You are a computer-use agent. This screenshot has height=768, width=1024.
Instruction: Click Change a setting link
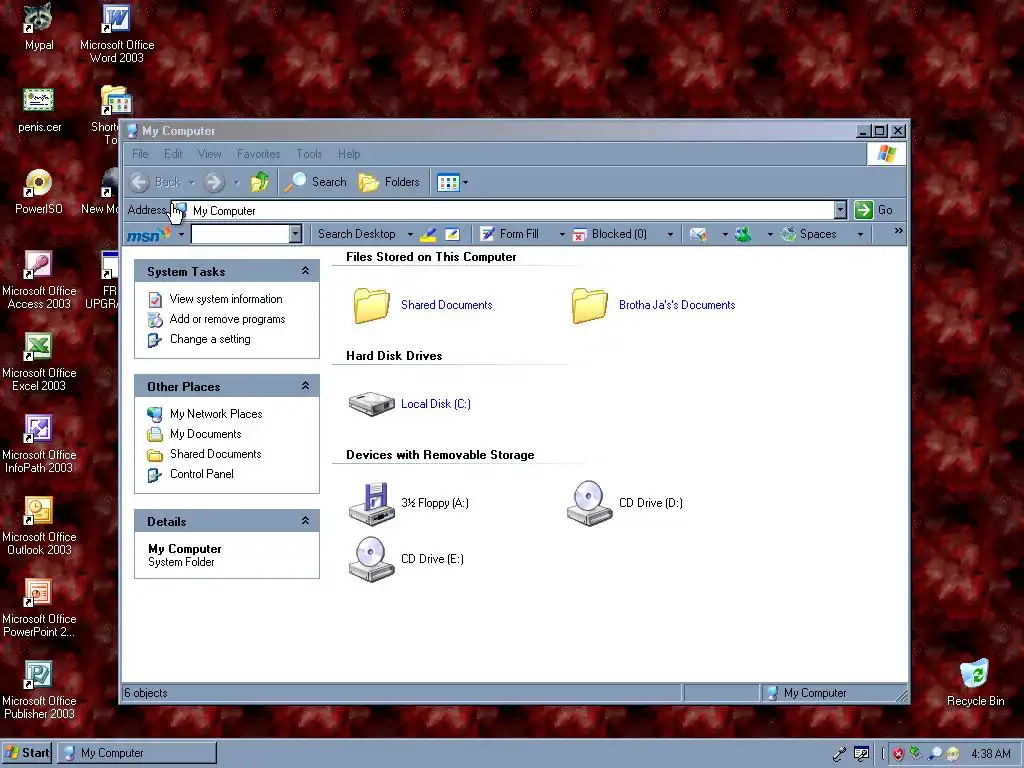click(x=210, y=339)
